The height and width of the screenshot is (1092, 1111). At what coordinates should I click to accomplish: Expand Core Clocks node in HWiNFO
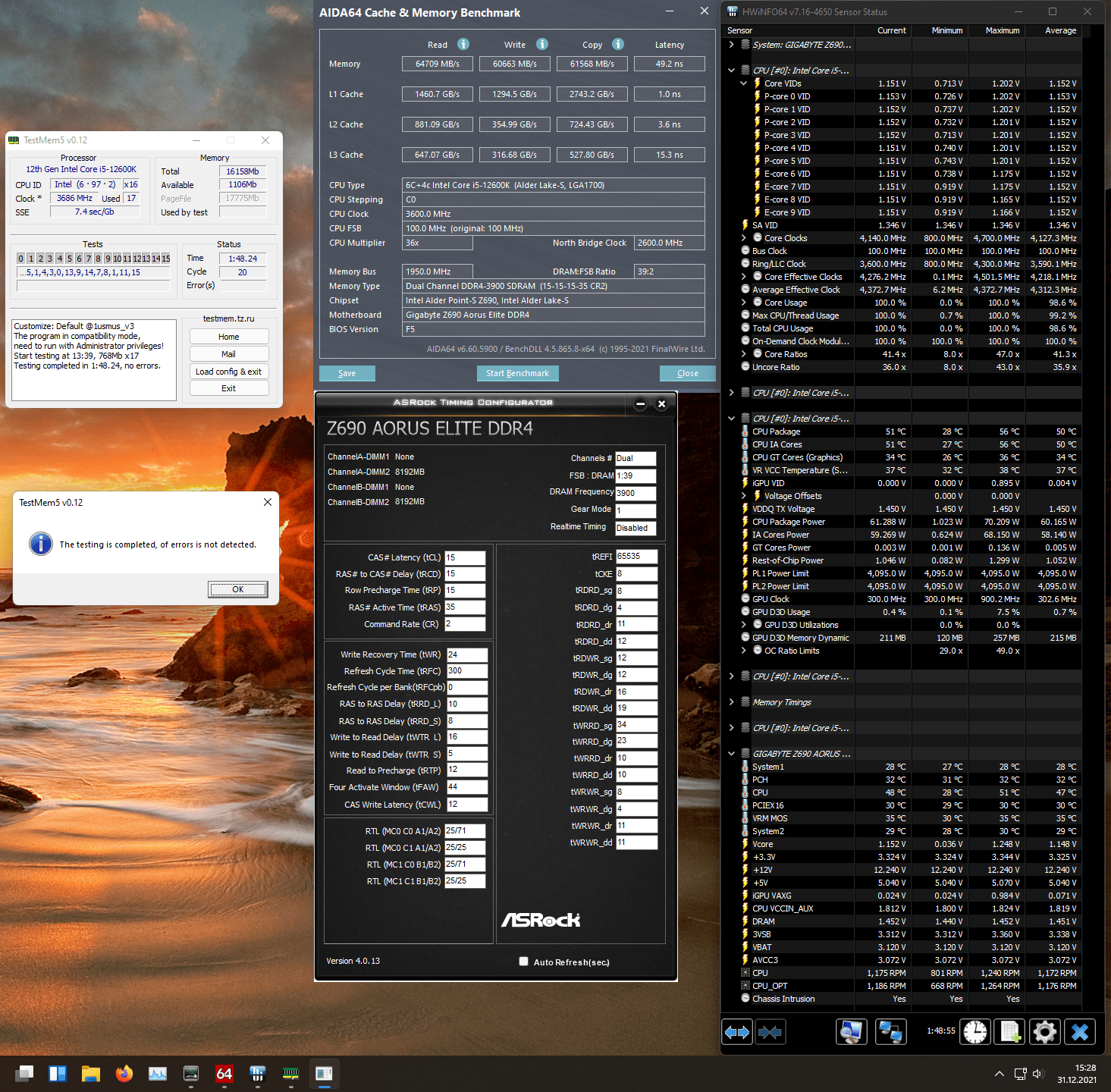coord(744,238)
